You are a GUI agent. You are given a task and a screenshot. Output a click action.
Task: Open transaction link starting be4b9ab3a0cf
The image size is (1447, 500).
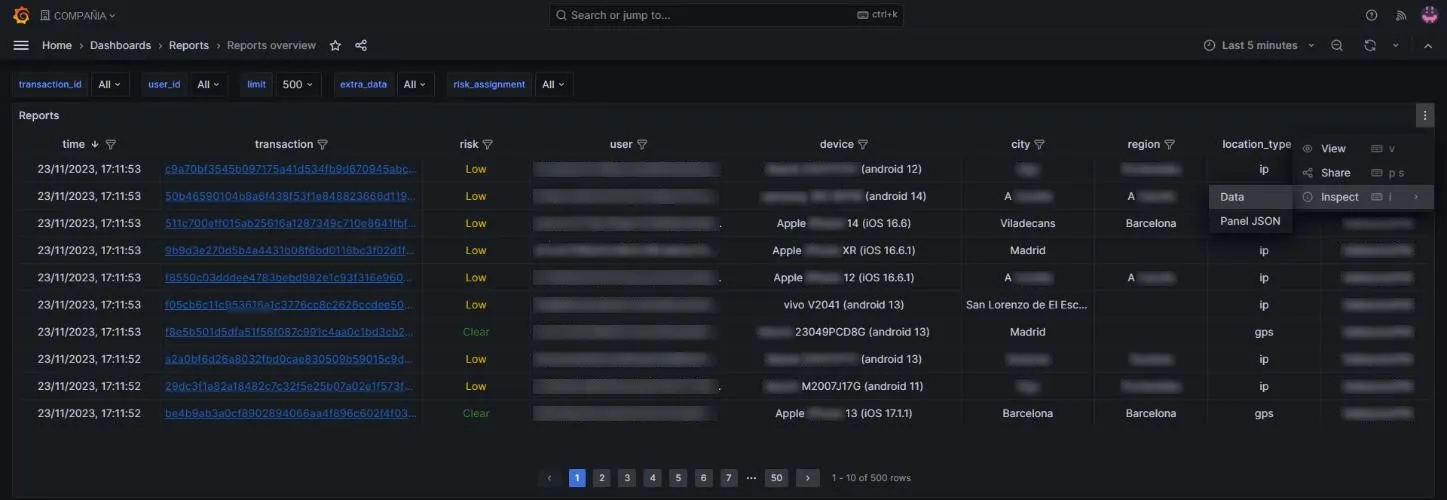click(290, 413)
